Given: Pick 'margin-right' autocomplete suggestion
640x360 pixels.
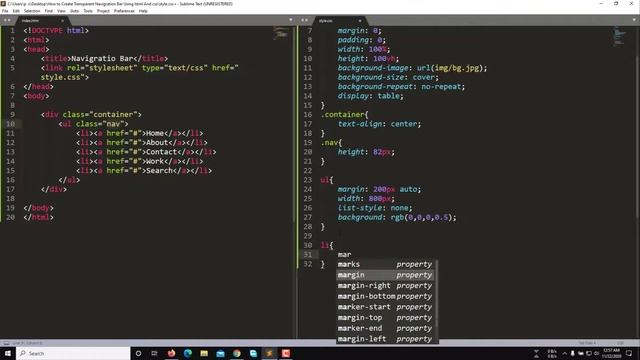Looking at the screenshot, I should pos(384,286).
